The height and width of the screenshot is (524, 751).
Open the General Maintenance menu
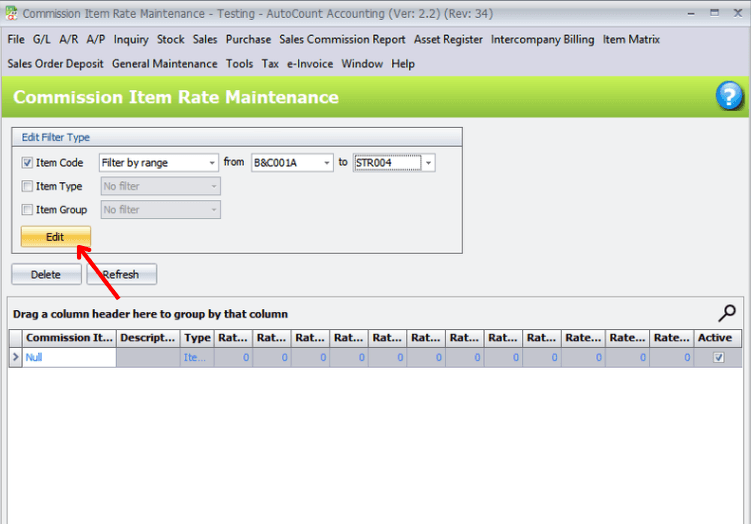164,63
